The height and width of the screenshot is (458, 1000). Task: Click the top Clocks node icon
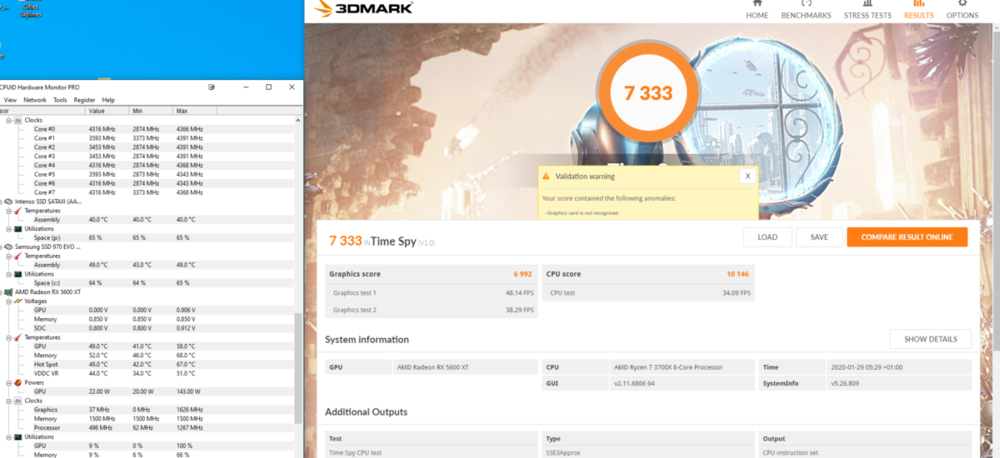pyautogui.click(x=18, y=120)
